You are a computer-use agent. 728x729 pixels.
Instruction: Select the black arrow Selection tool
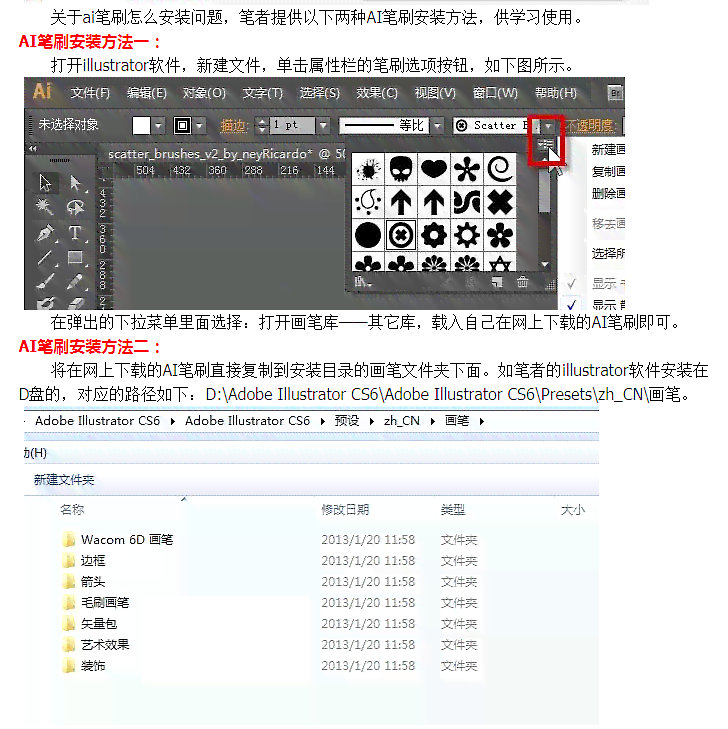(45, 183)
